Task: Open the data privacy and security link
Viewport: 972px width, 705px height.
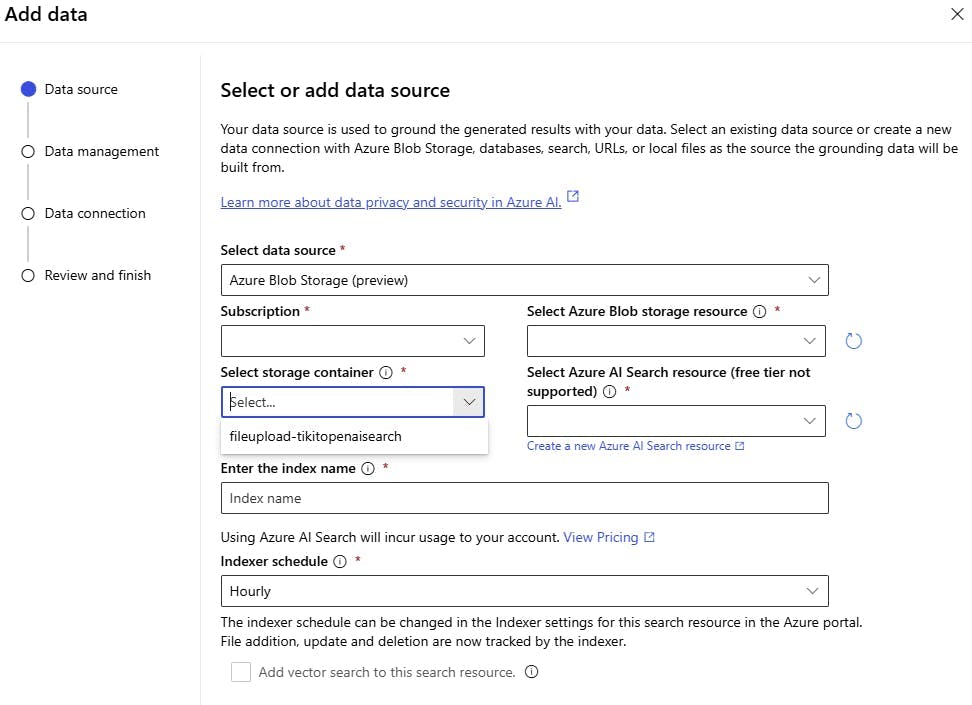Action: pos(391,202)
